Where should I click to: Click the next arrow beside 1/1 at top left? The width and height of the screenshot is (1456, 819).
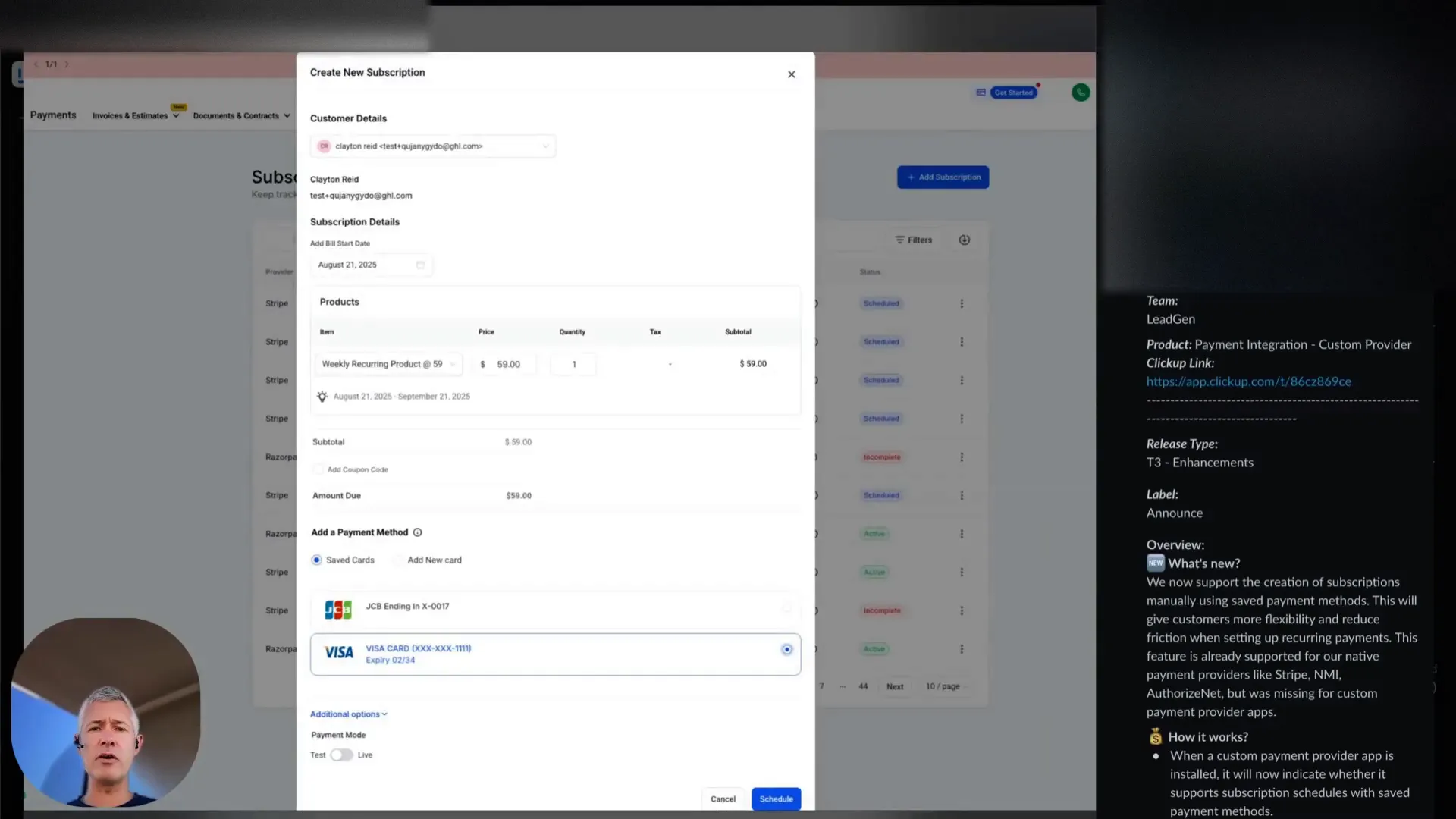coord(67,64)
